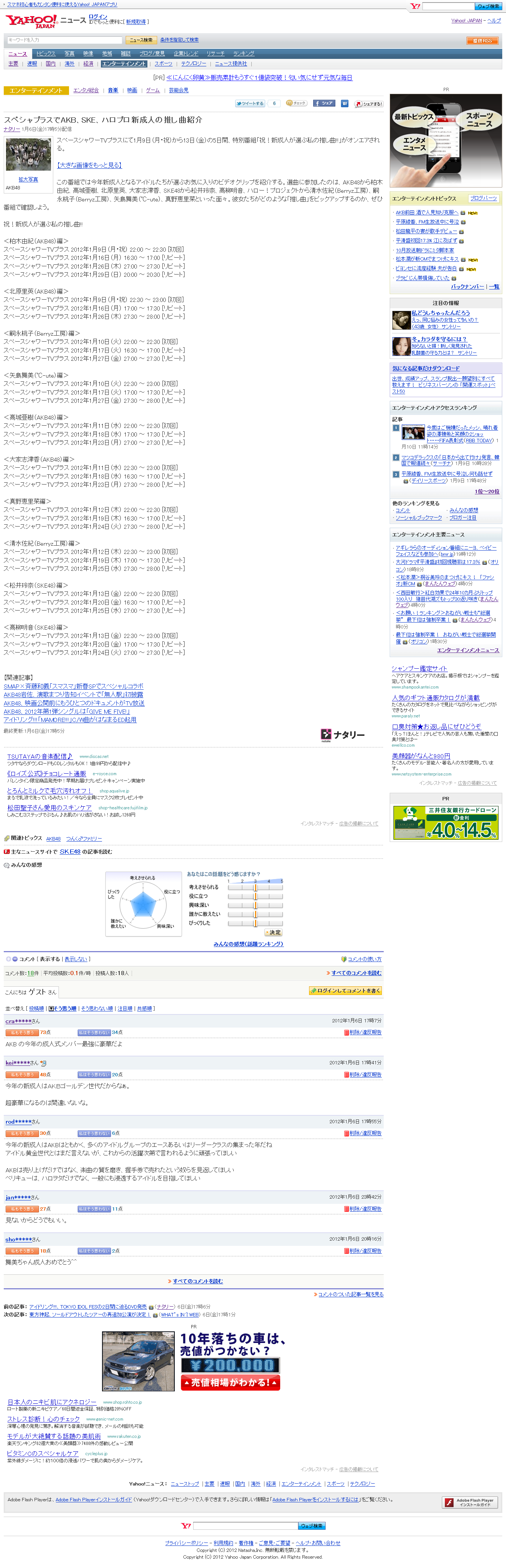The width and height of the screenshot is (506, 1568).
Task: Adjust the びっくりした rating slider
Action: pyautogui.click(x=255, y=923)
